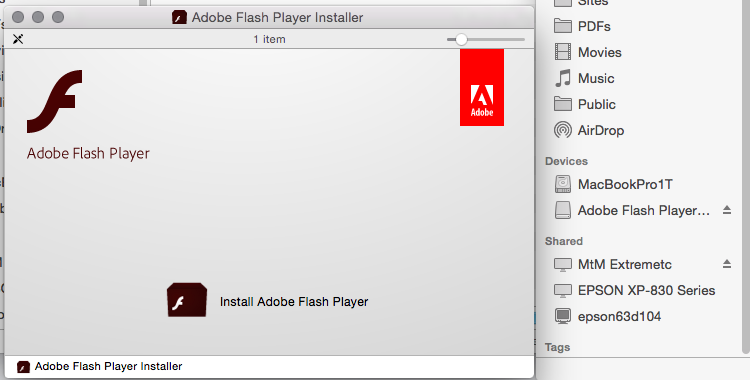Click the path bar Flash installer icon
Viewport: 750px width, 380px height.
point(23,367)
